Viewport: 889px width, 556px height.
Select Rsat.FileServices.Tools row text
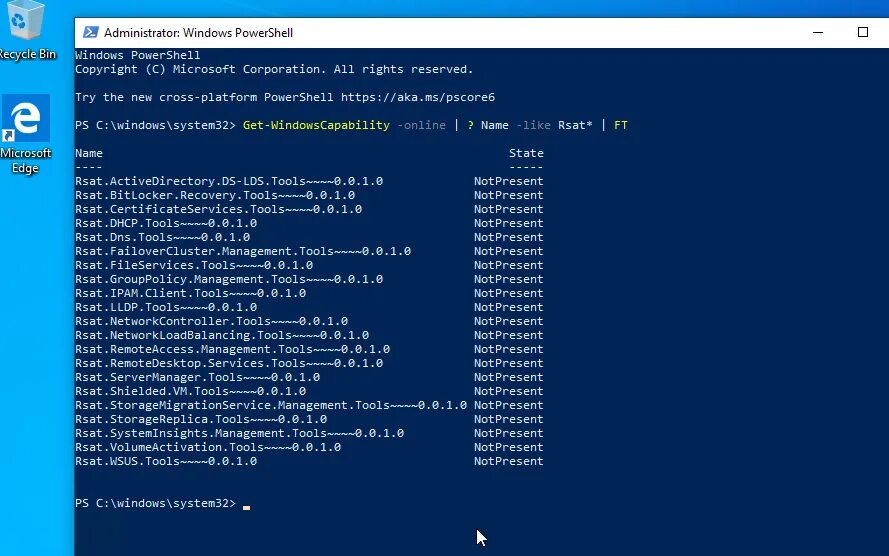click(194, 265)
